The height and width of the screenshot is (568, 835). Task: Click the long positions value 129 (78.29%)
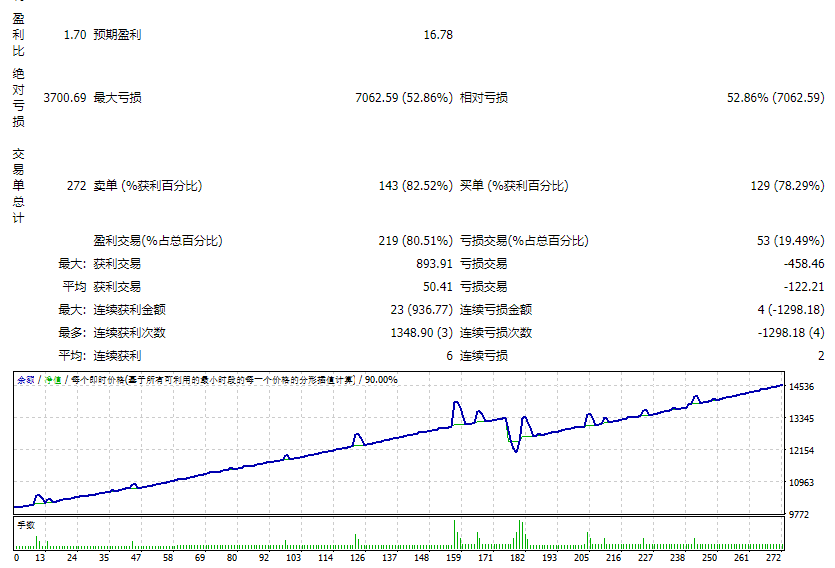tap(787, 185)
